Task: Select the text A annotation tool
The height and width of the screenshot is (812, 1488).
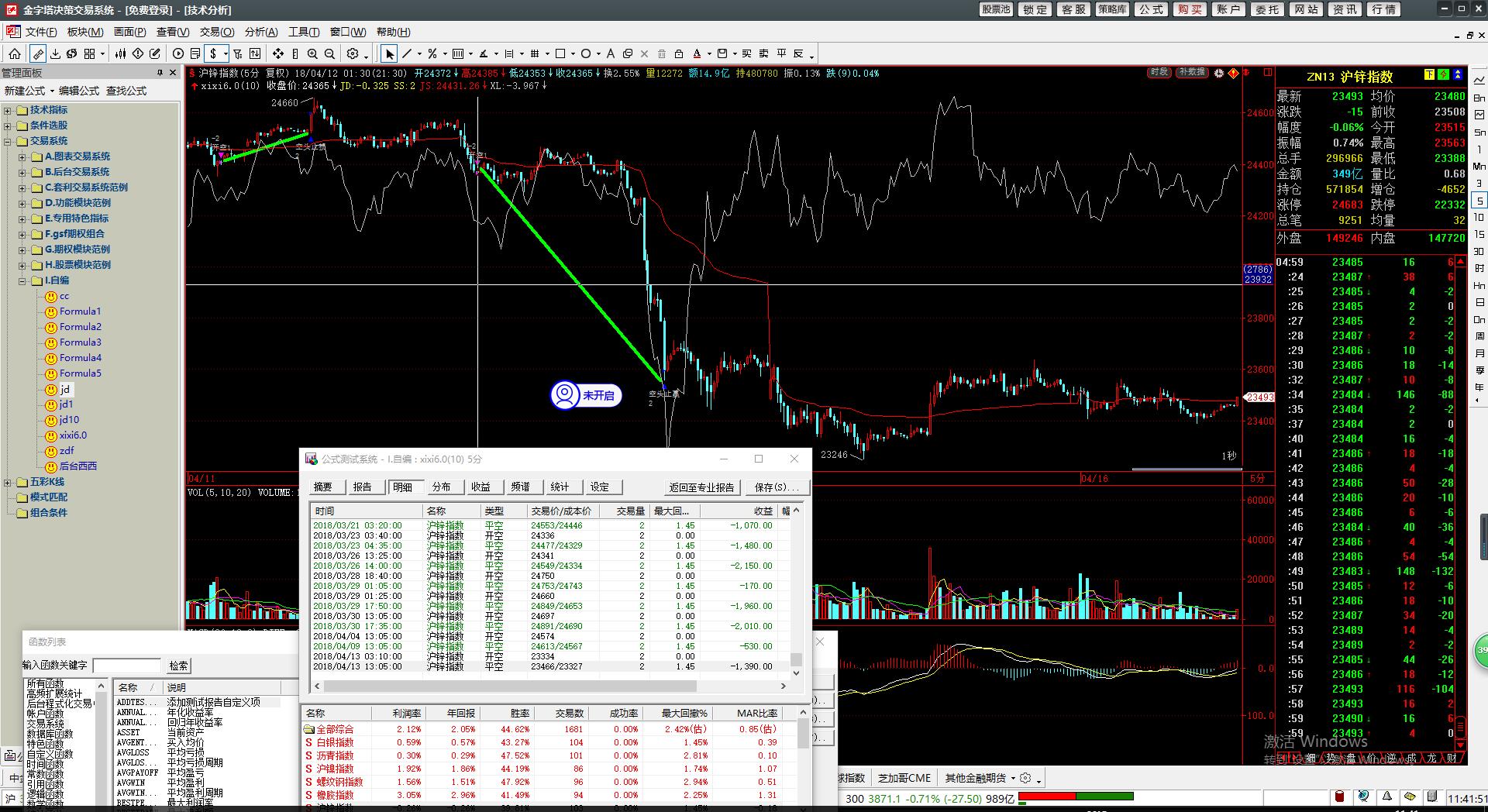Action: coord(611,53)
